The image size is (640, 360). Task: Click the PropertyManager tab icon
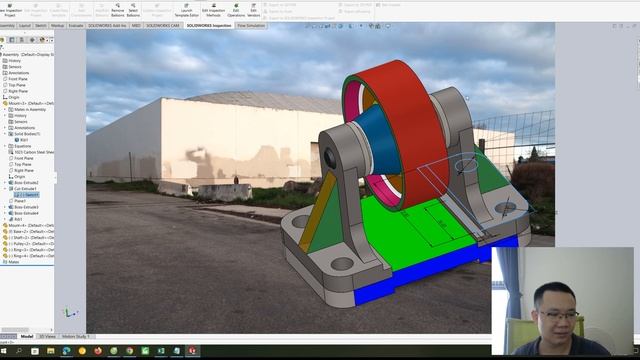pyautogui.click(x=12, y=40)
